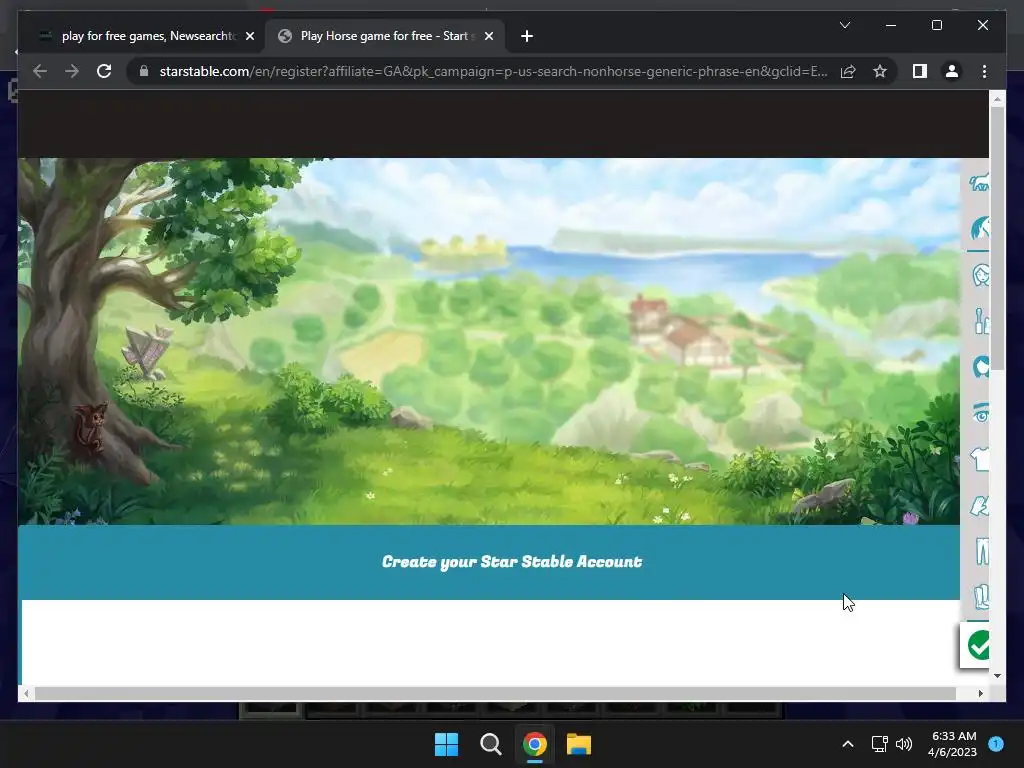
Task: Click 'Create your Star Stable Account' heading
Action: (512, 562)
